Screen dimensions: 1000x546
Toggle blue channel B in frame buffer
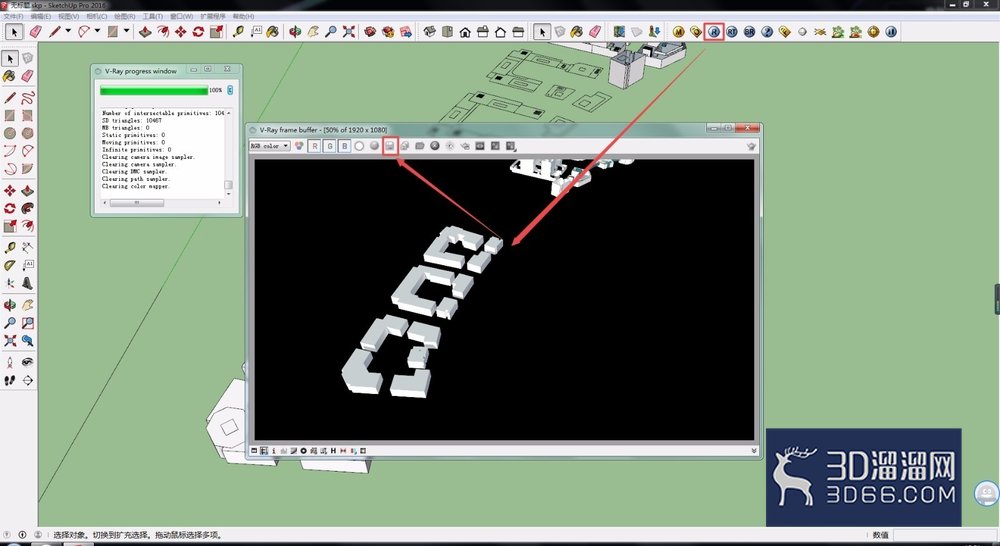(x=344, y=146)
